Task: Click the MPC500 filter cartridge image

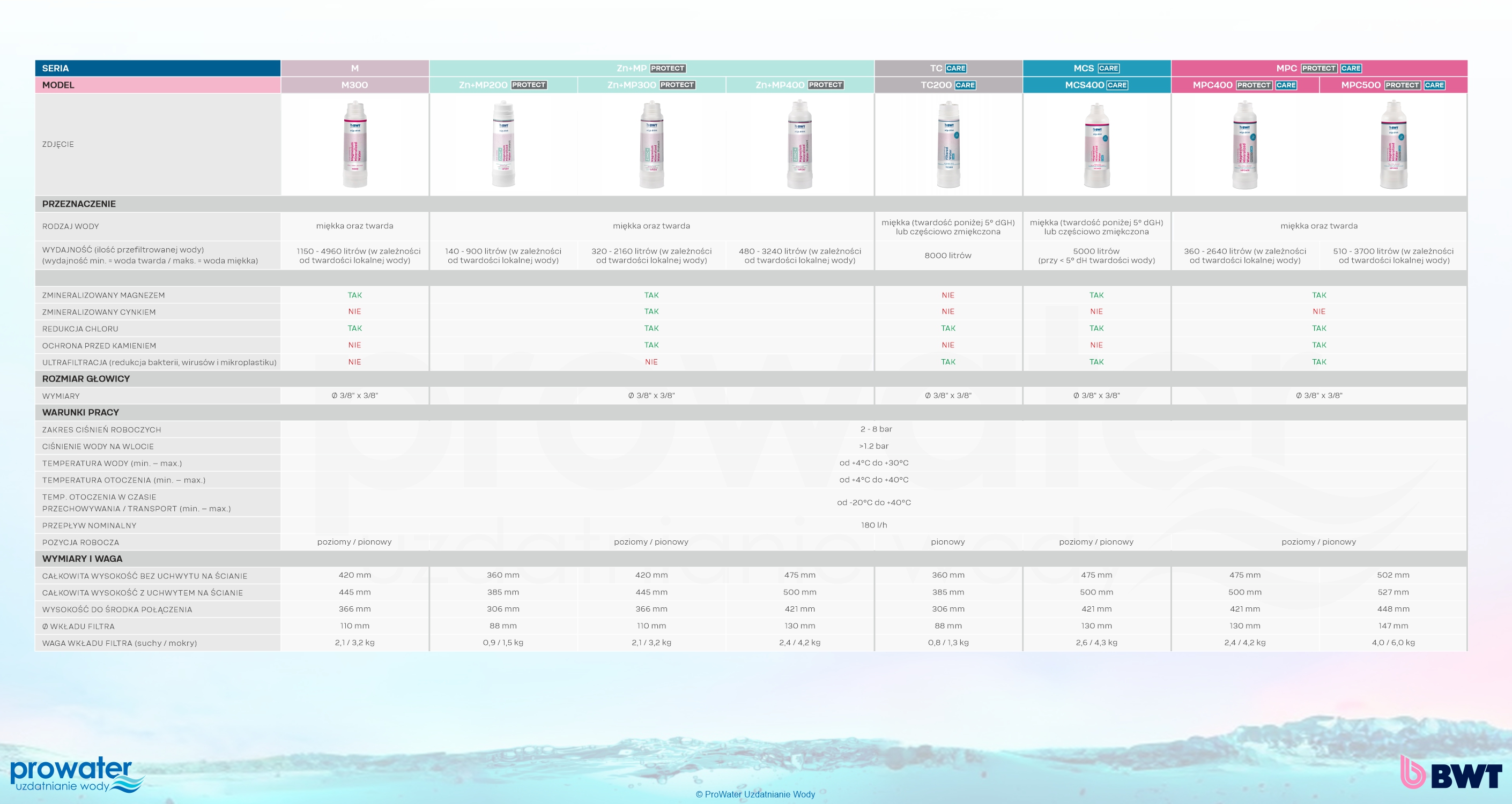Action: pos(1394,144)
